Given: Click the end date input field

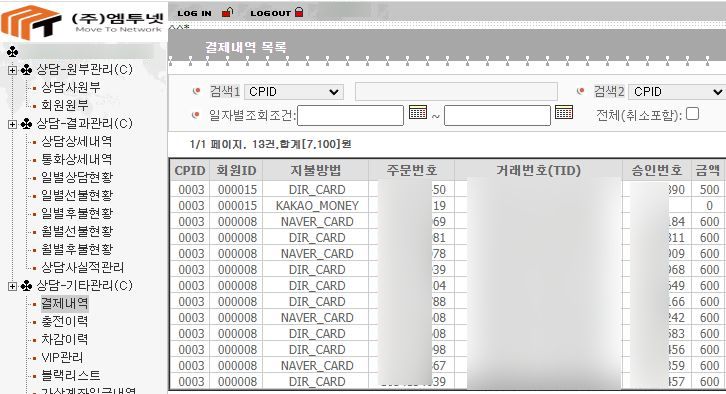Looking at the screenshot, I should (497, 115).
